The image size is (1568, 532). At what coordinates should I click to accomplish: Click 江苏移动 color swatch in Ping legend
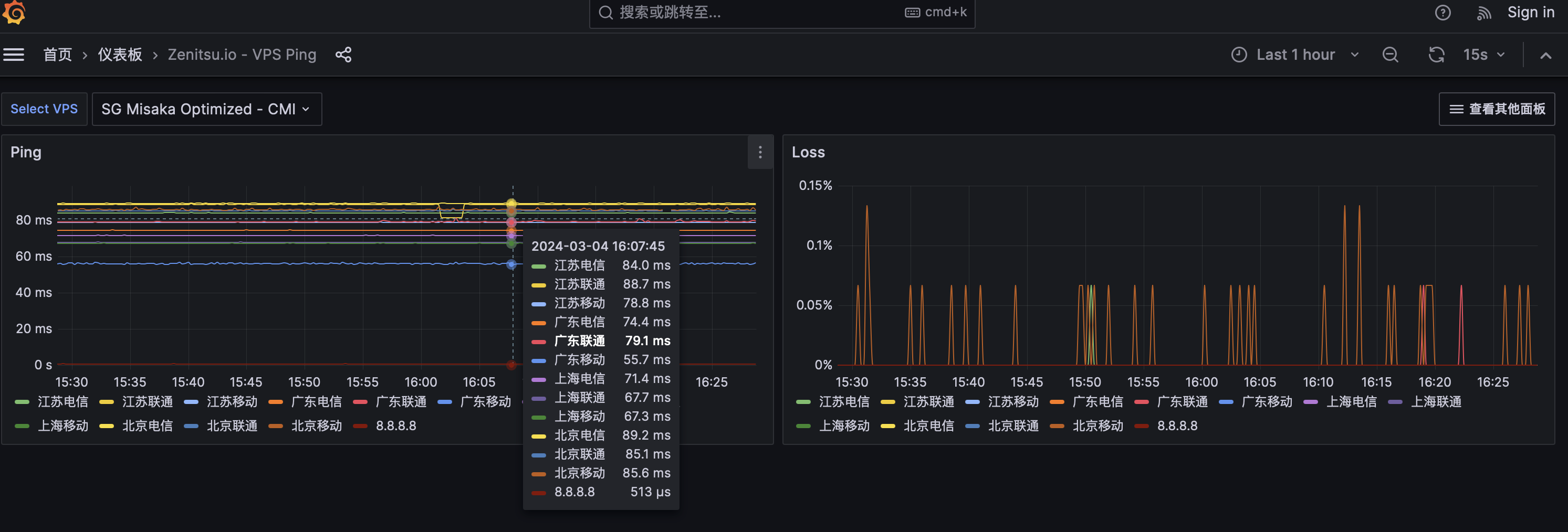[191, 402]
